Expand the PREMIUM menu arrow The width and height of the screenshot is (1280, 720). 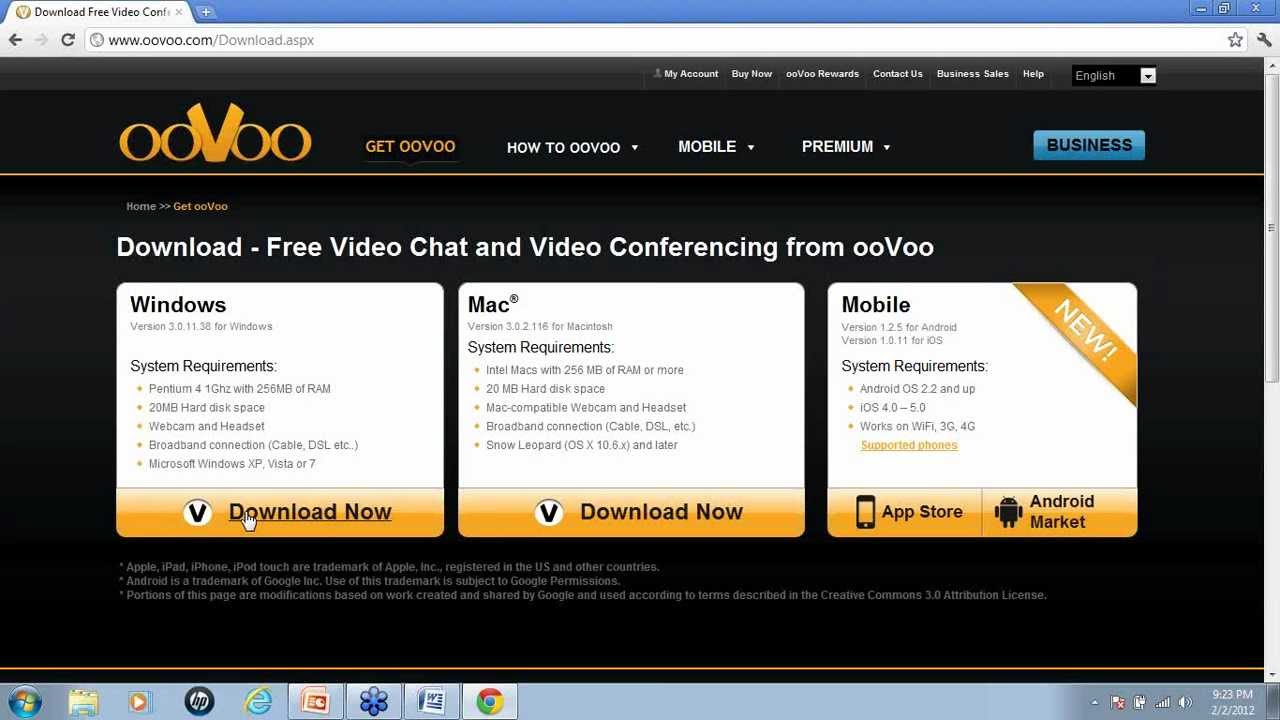[x=887, y=148]
